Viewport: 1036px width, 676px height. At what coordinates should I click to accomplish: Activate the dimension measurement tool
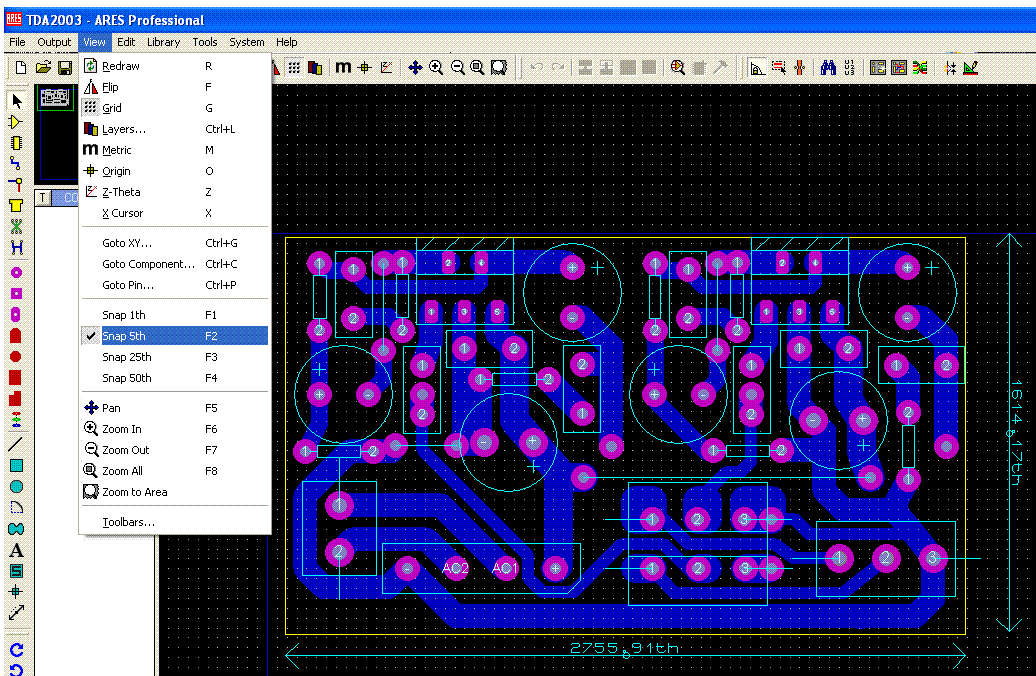pyautogui.click(x=16, y=613)
